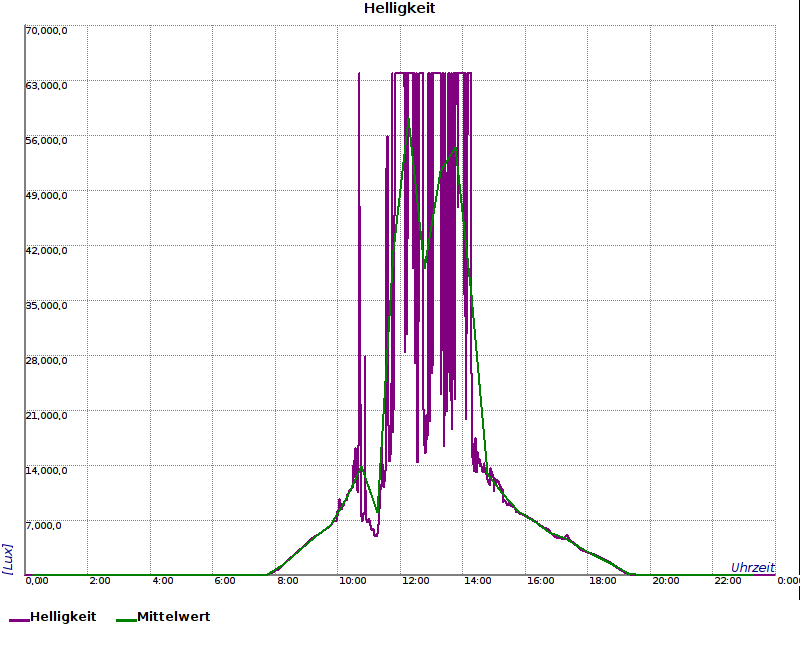The image size is (800, 650).
Task: Click the 63,000,0 y-axis value
Action: tap(46, 86)
